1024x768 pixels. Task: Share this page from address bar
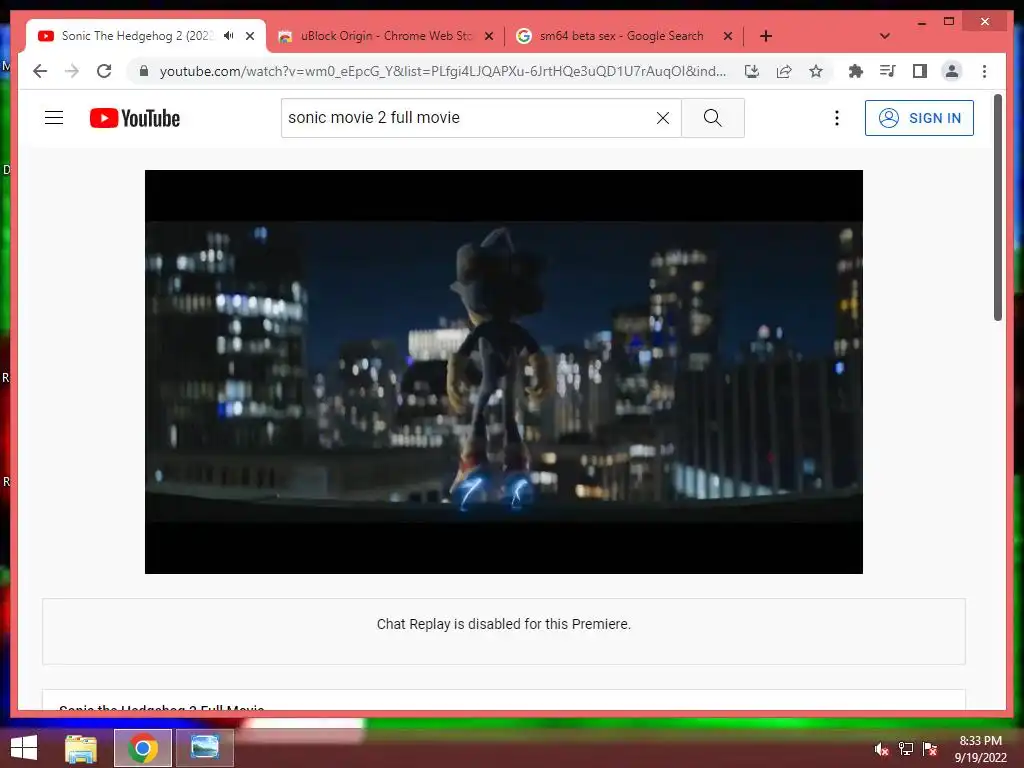click(784, 71)
